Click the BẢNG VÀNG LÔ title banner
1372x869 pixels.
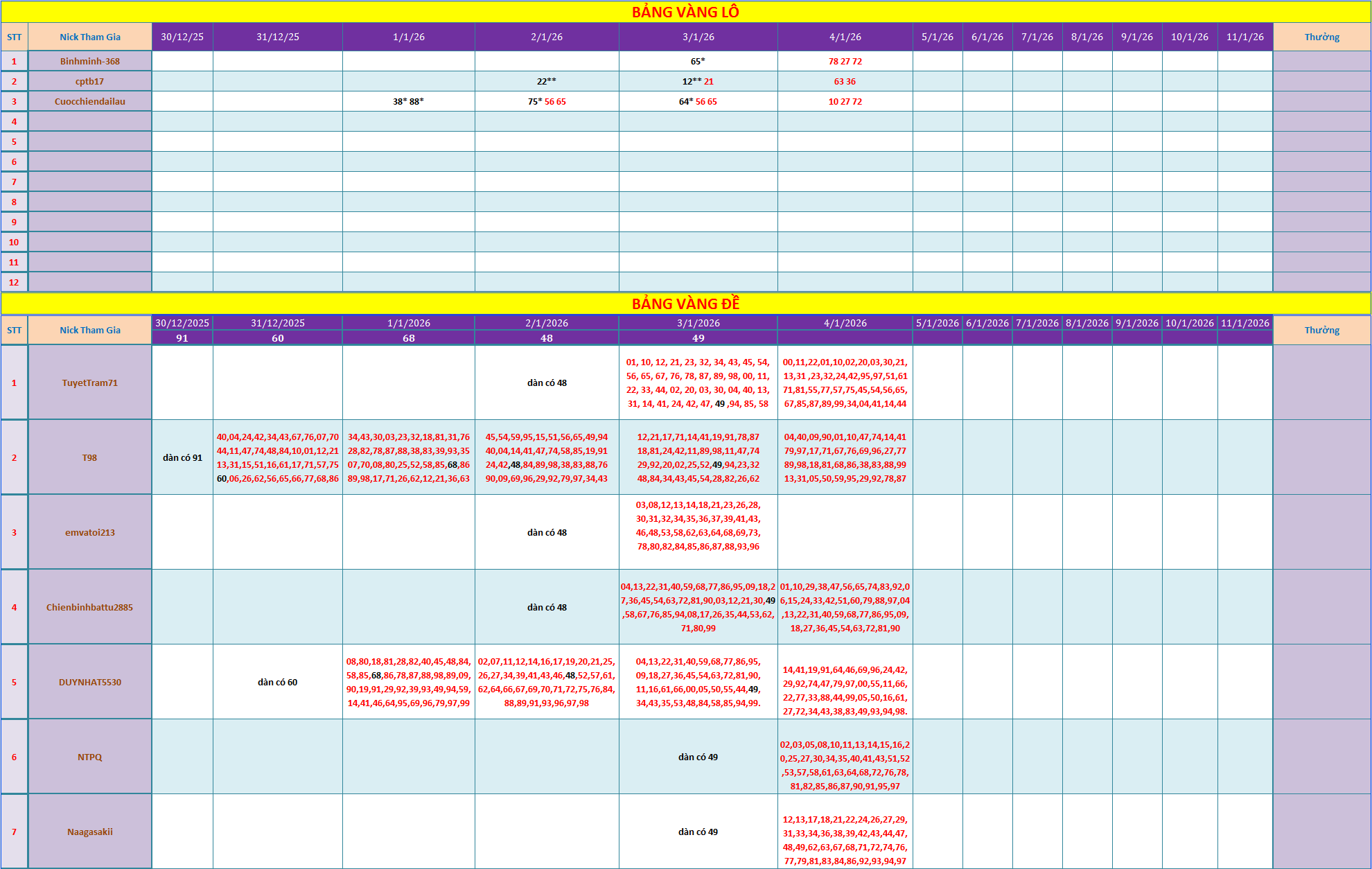(x=685, y=12)
